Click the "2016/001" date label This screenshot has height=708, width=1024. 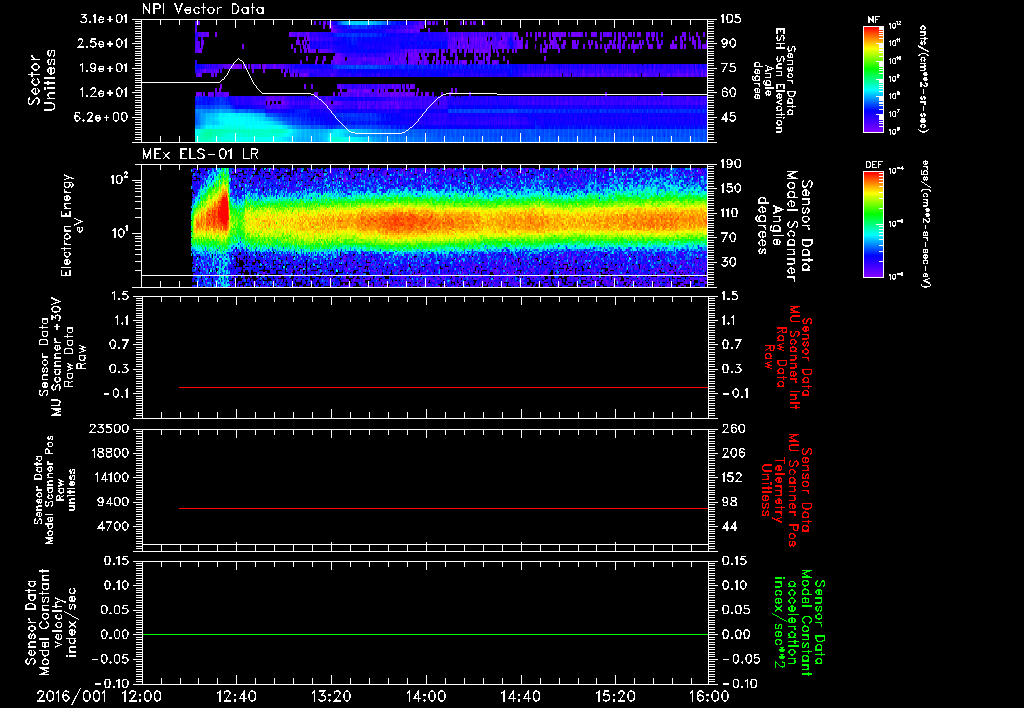(71, 696)
